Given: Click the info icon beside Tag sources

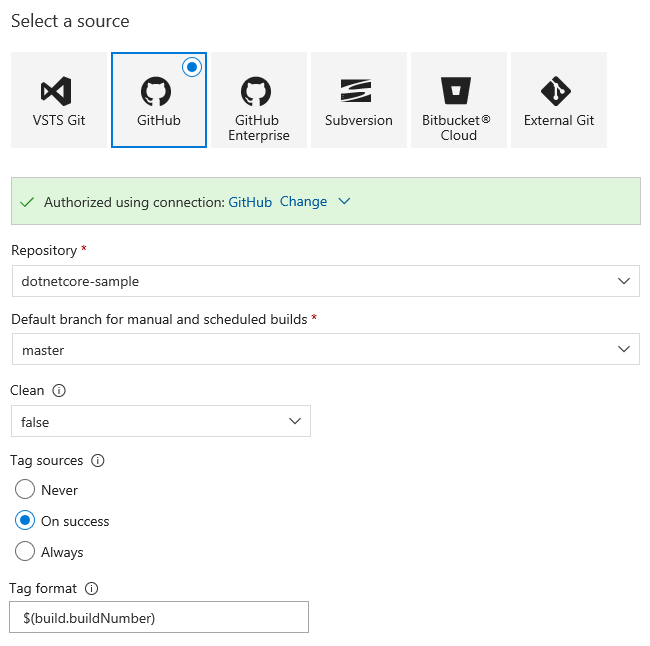Looking at the screenshot, I should (x=98, y=461).
